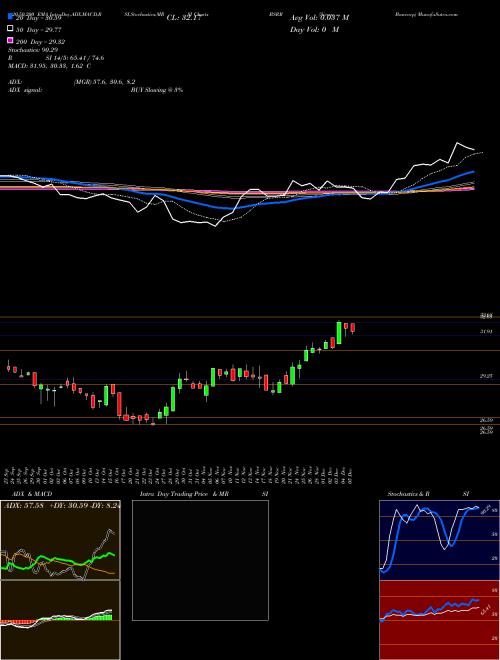Click the '(MGR) 57.6, 30.6, 8.2' ADX values
This screenshot has height=660, width=500.
[x=104, y=82]
